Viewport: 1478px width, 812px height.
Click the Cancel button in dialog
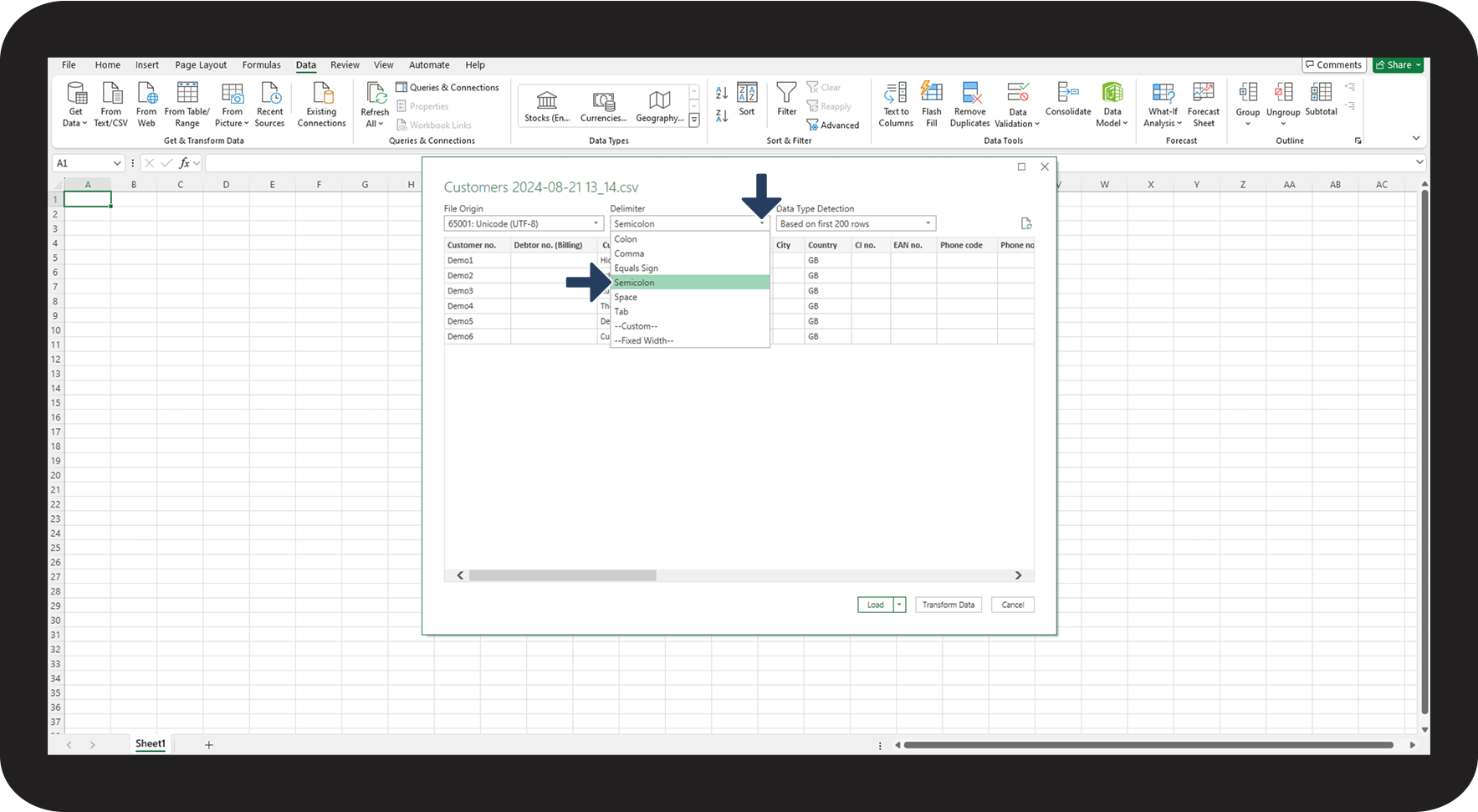1012,605
